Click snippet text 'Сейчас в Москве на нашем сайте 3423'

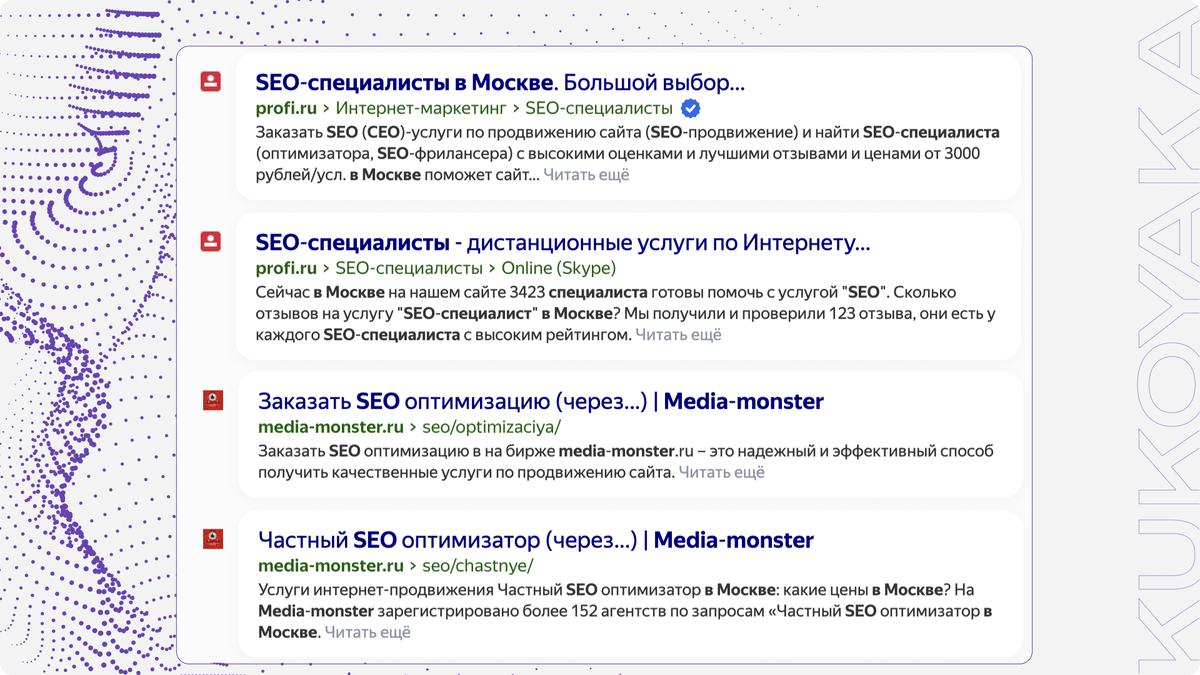tap(400, 292)
